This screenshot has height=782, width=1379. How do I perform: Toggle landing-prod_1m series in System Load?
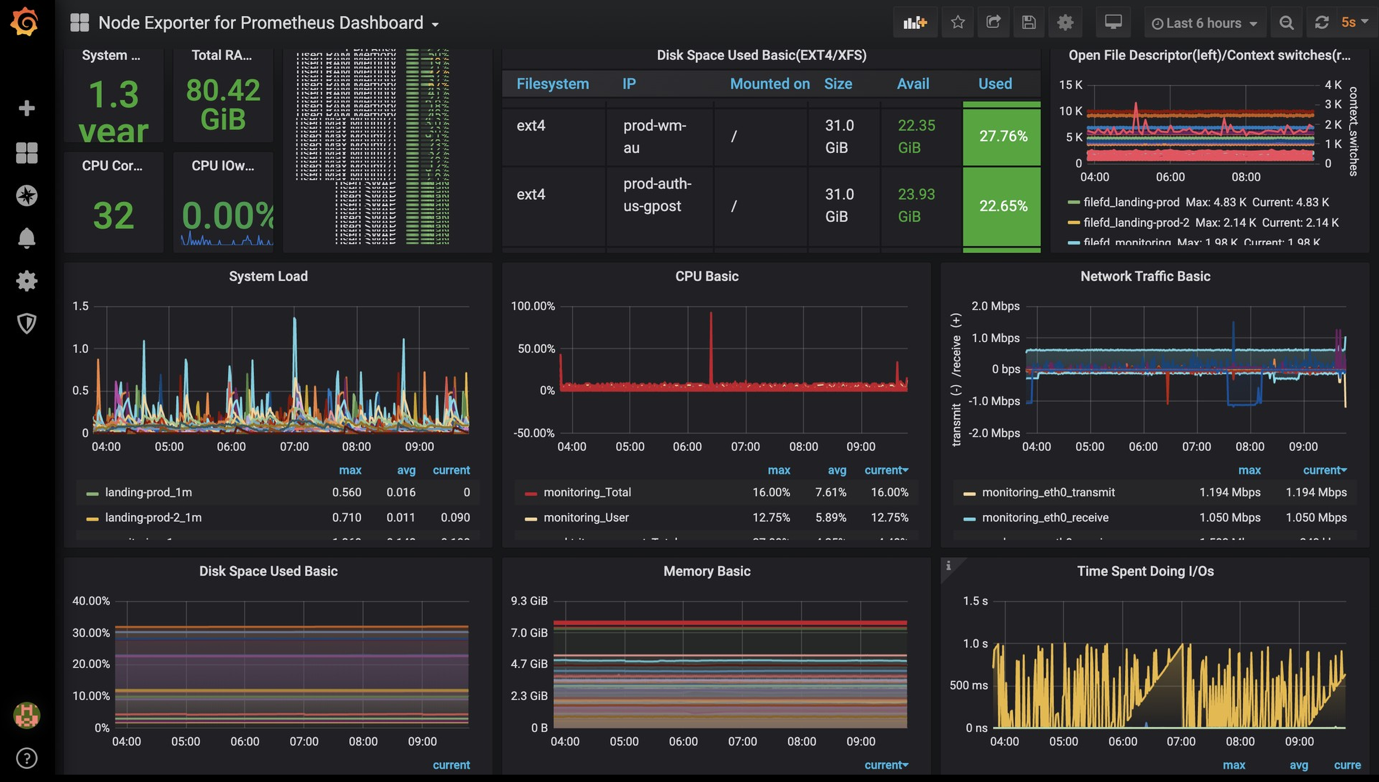tap(148, 492)
